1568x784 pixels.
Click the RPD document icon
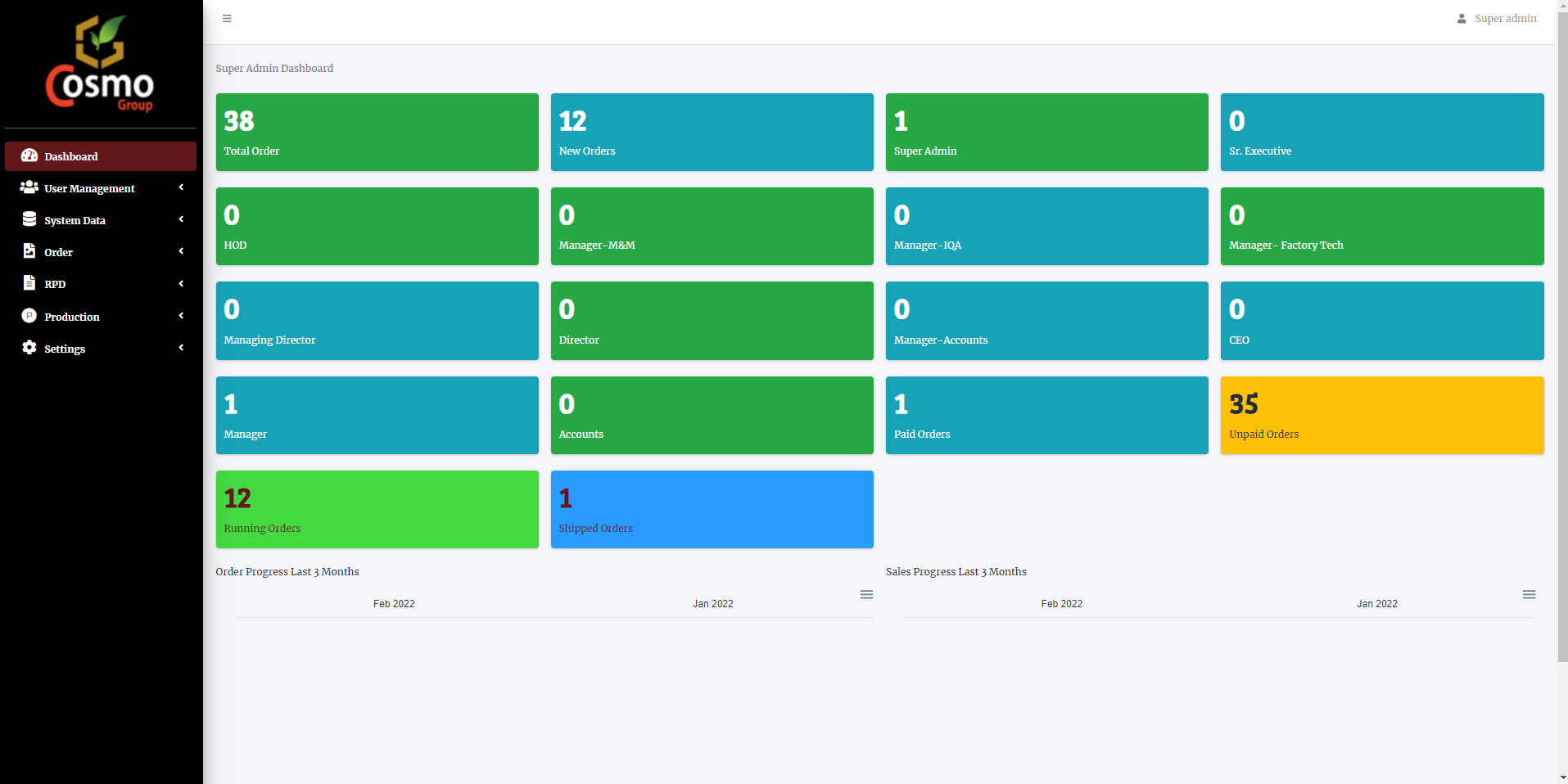tap(29, 283)
